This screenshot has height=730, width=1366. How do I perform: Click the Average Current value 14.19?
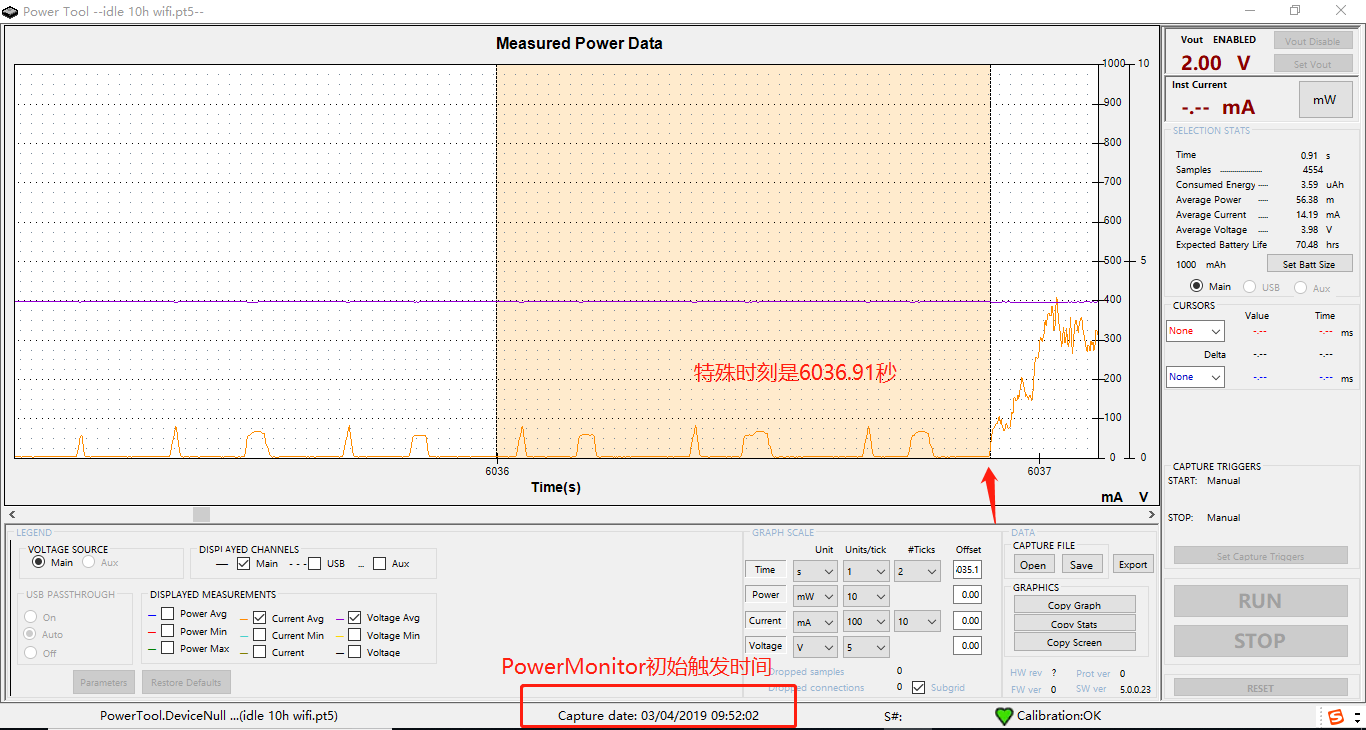click(x=1307, y=215)
